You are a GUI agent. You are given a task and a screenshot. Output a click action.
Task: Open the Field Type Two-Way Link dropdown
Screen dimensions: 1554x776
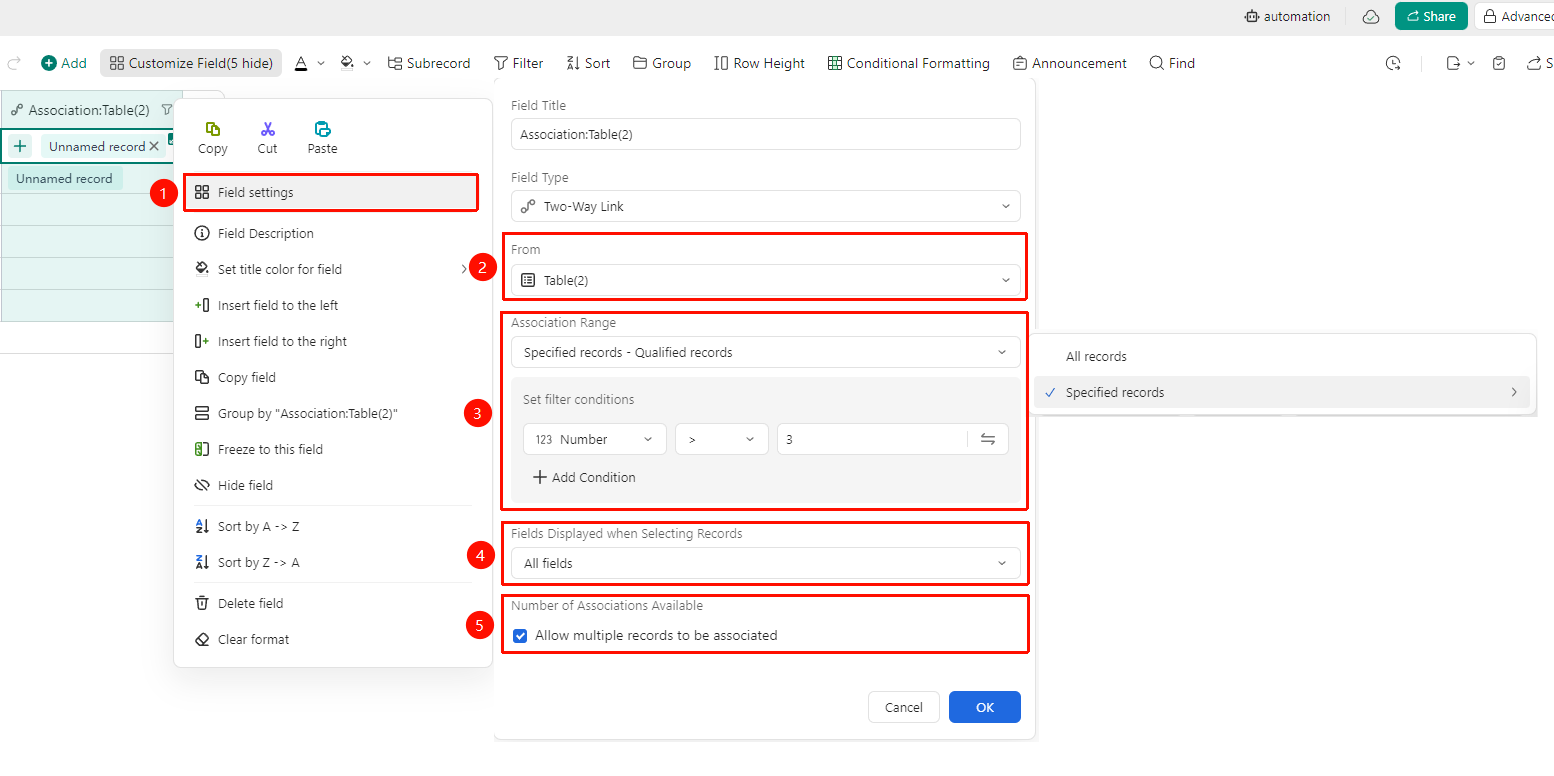point(766,206)
